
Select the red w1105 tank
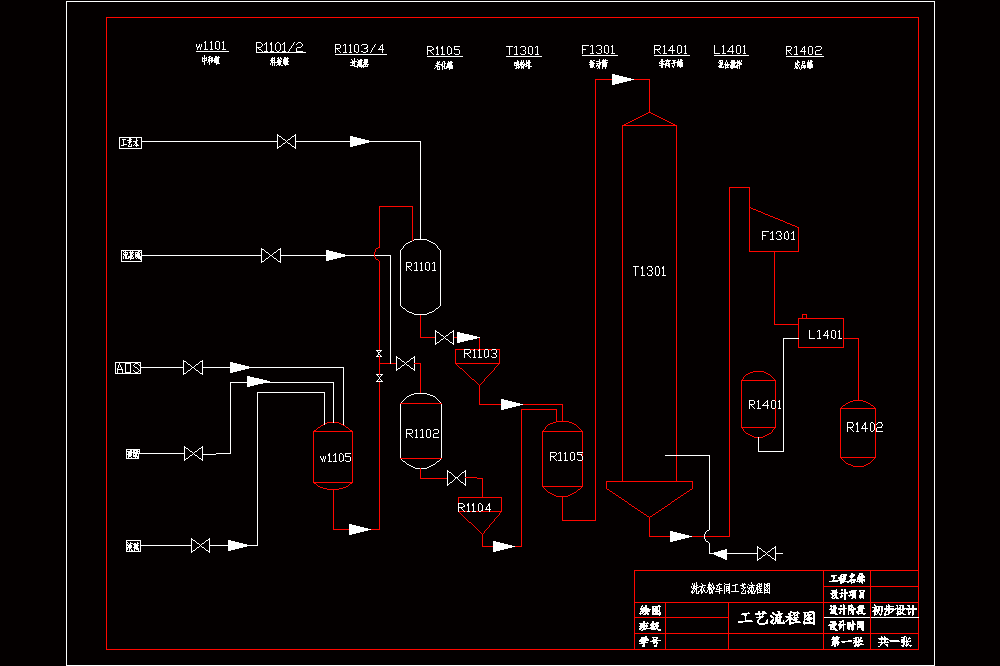[x=333, y=456]
